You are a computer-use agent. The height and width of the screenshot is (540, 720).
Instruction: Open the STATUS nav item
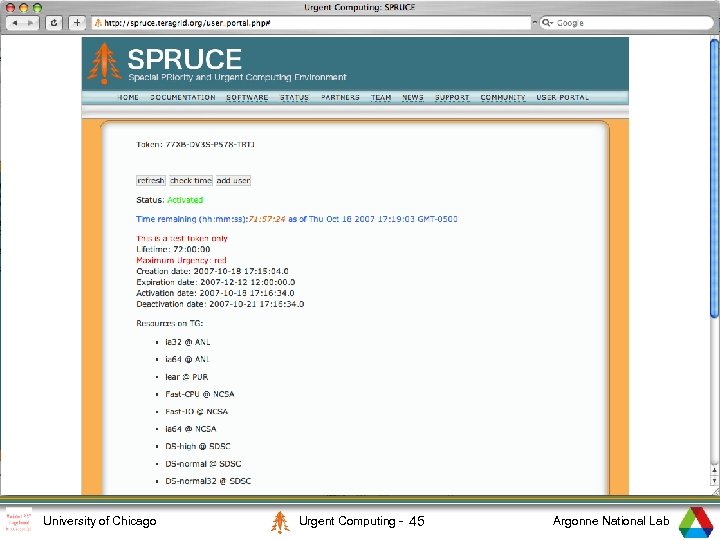pos(294,97)
